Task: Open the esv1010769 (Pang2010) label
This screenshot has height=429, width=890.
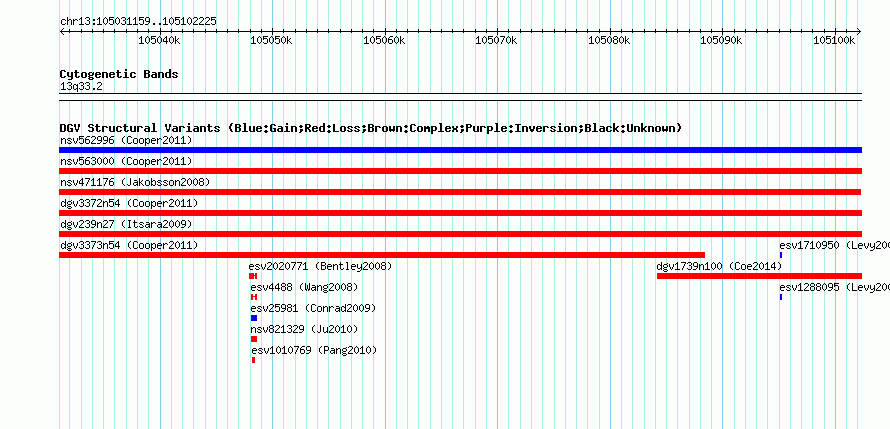Action: [314, 350]
